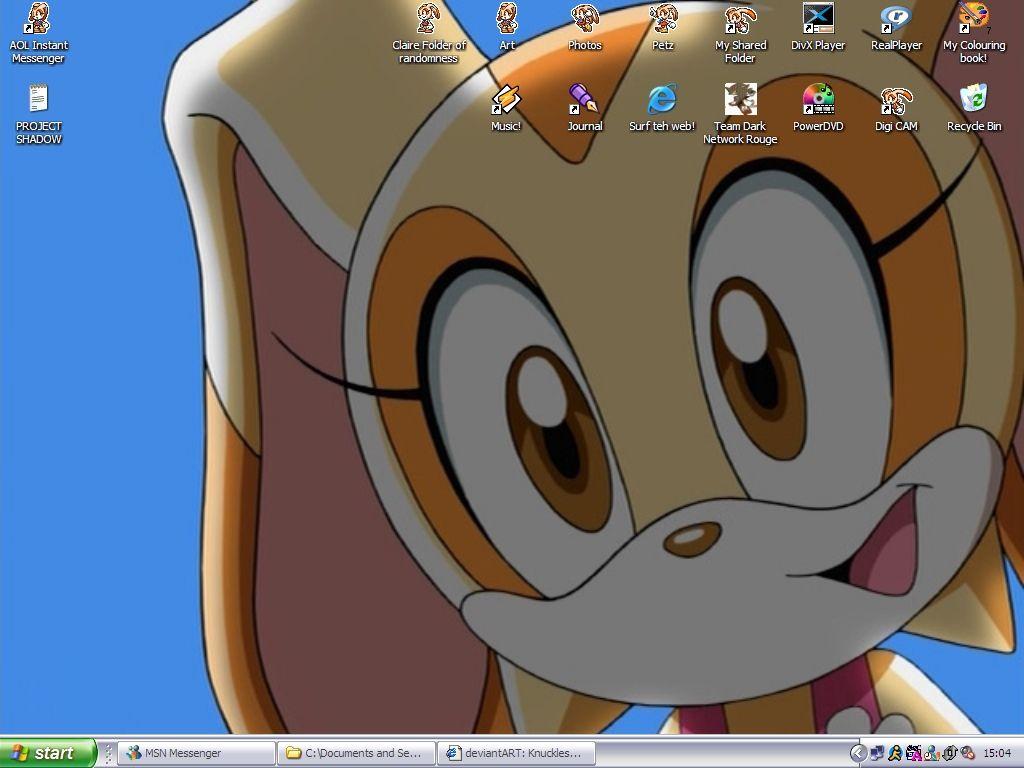This screenshot has width=1024, height=768.
Task: Open the Petz folder
Action: [x=662, y=18]
